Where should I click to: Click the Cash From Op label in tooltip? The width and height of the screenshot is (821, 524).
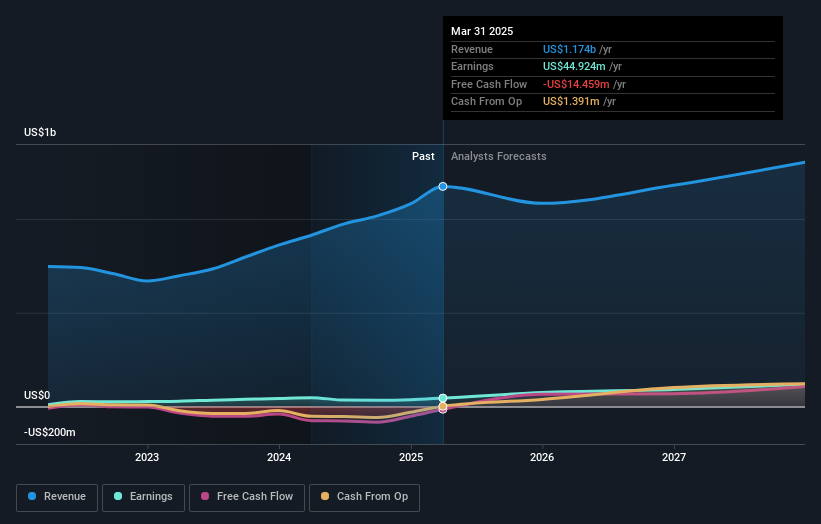pos(486,102)
